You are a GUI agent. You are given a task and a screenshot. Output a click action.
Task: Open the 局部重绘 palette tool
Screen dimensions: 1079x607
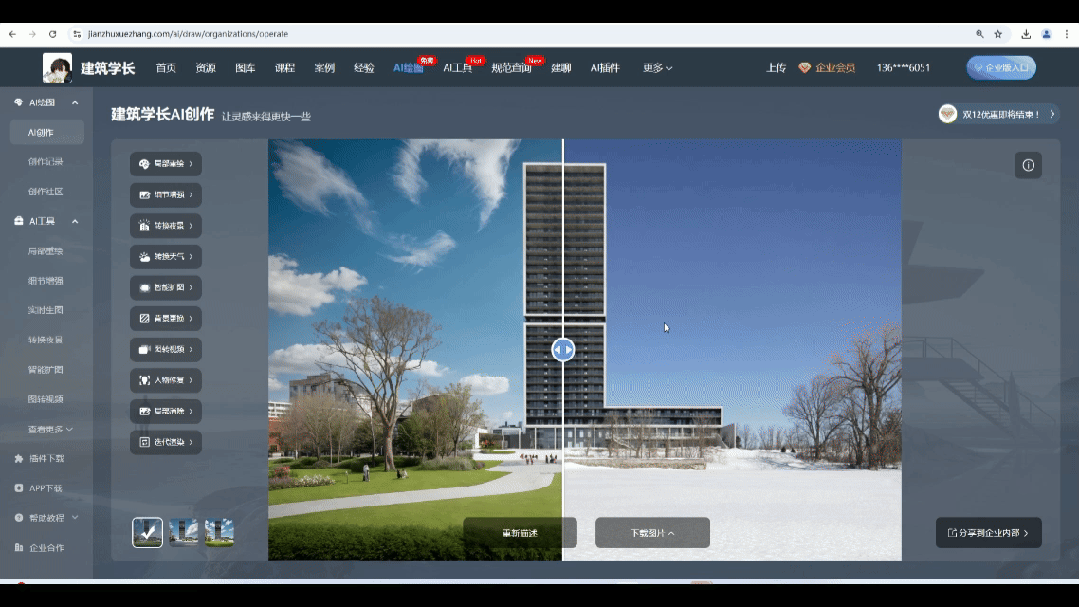[x=166, y=164]
